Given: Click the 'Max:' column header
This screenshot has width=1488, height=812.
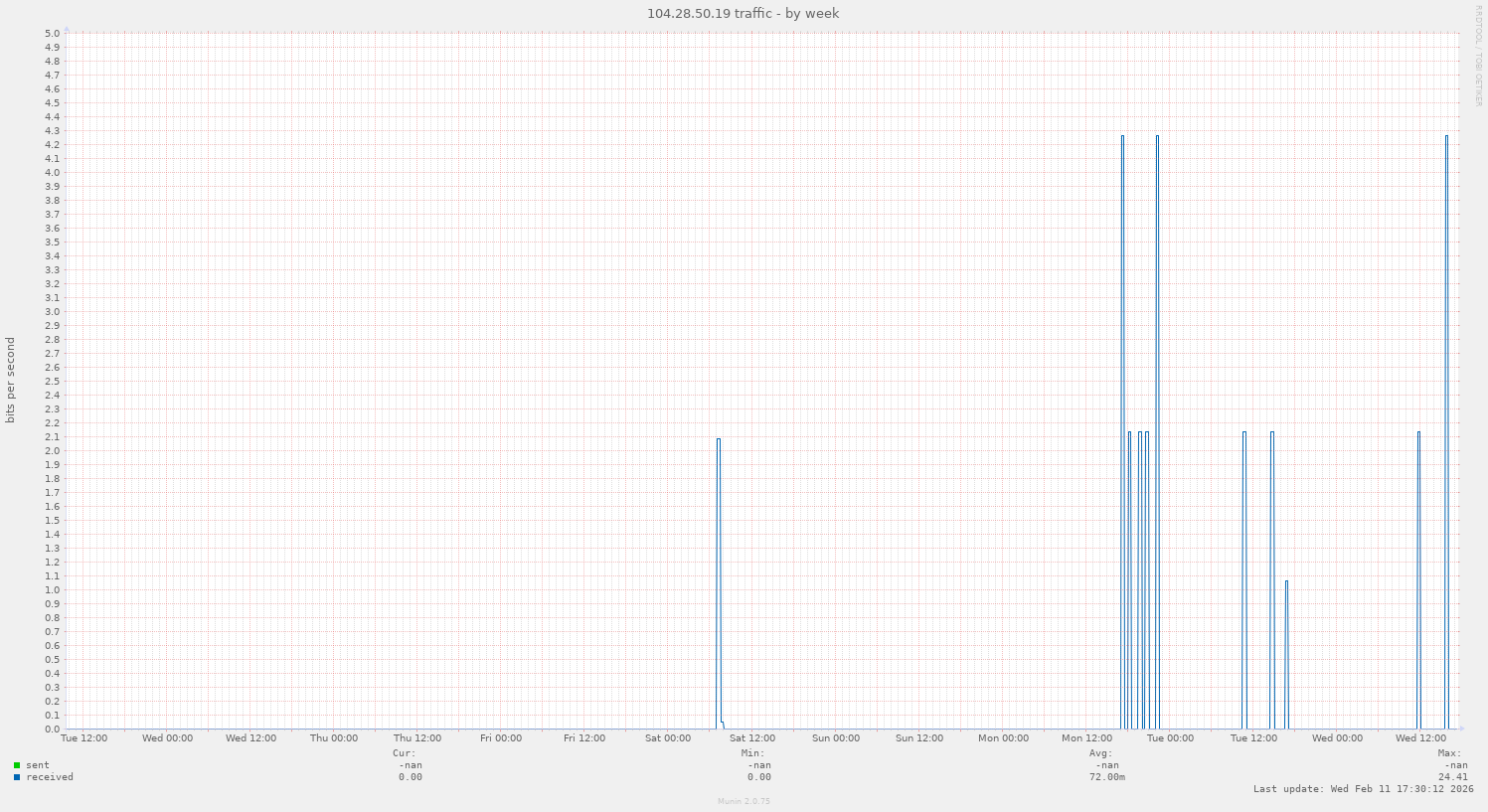Looking at the screenshot, I should pos(1449,753).
